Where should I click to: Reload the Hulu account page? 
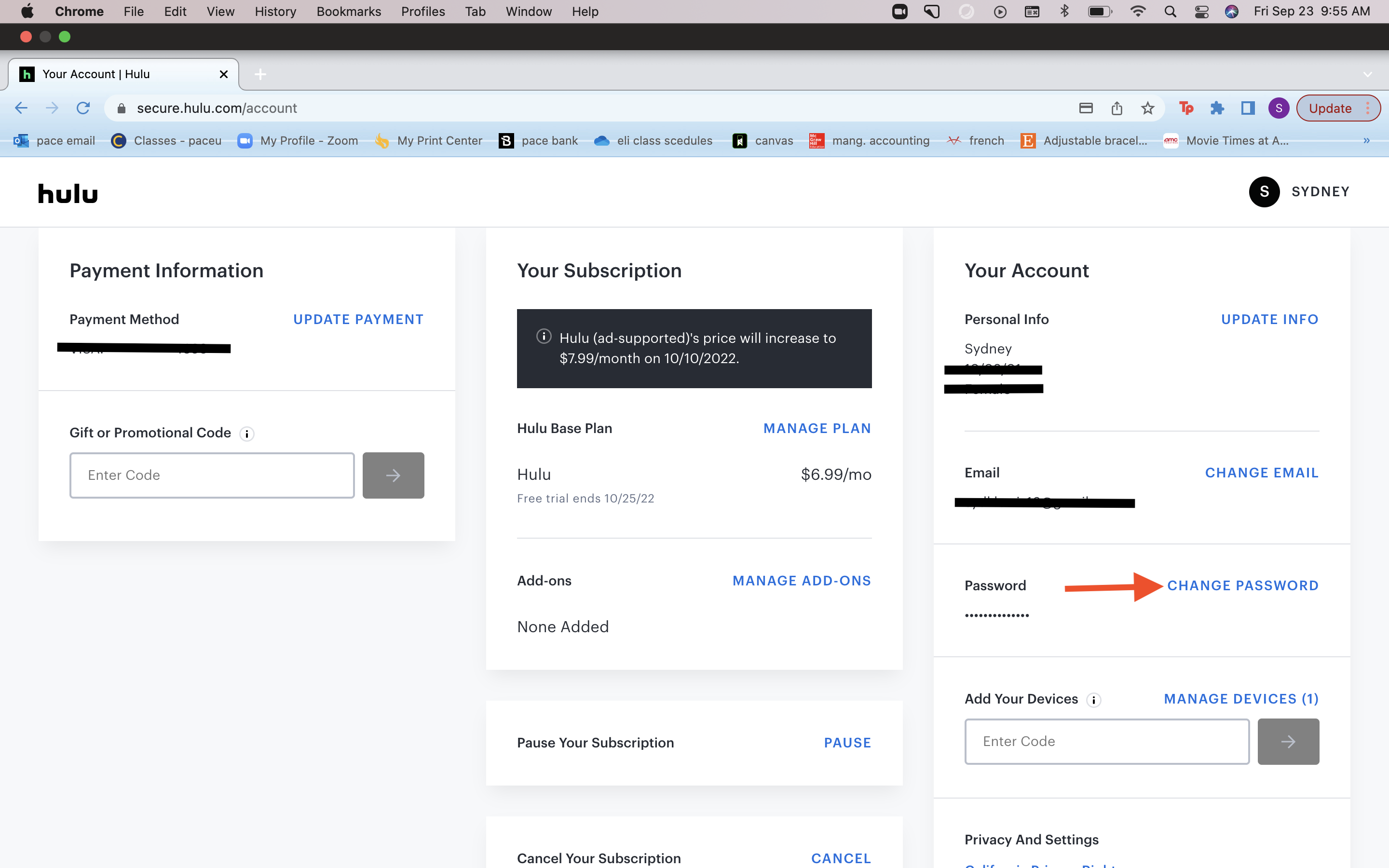tap(83, 108)
